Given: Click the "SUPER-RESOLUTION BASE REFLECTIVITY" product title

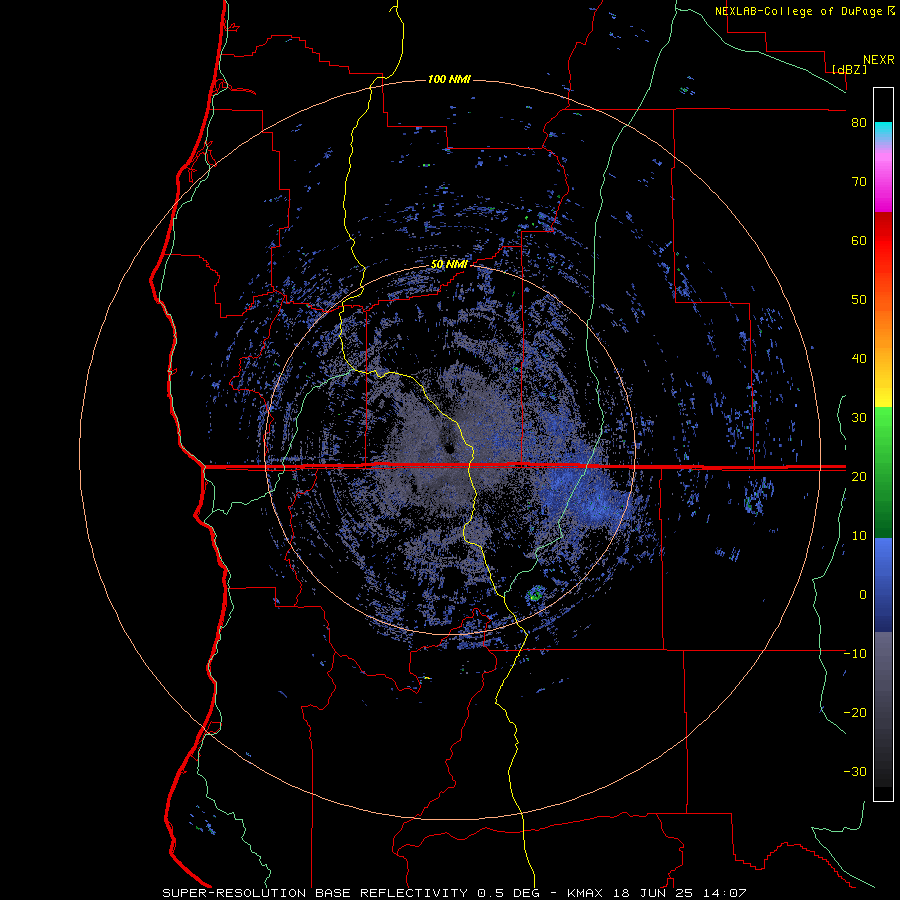Looking at the screenshot, I should point(315,893).
